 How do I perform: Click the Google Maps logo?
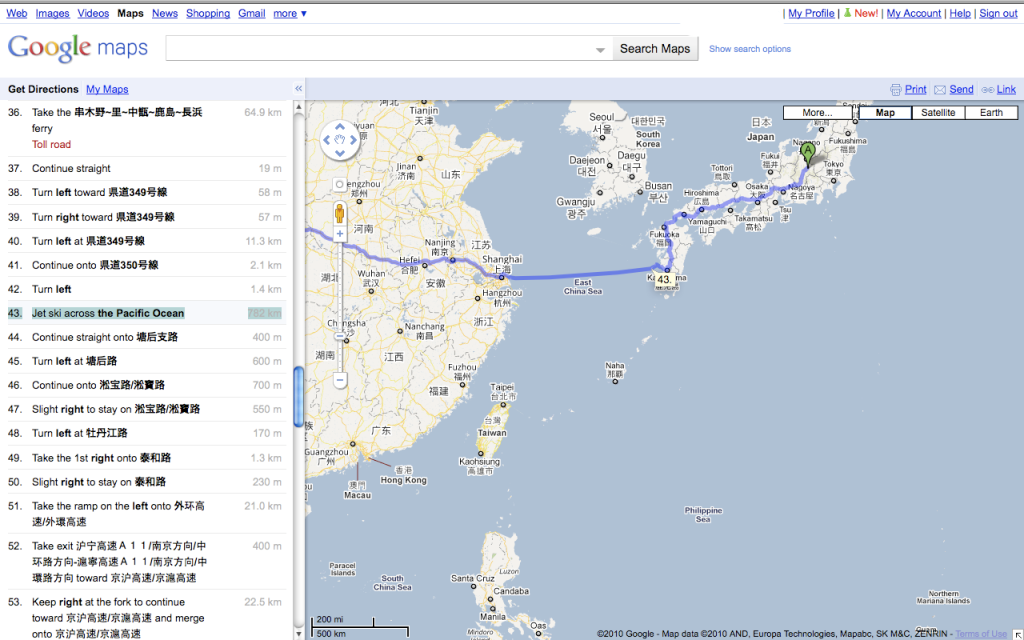pos(78,48)
